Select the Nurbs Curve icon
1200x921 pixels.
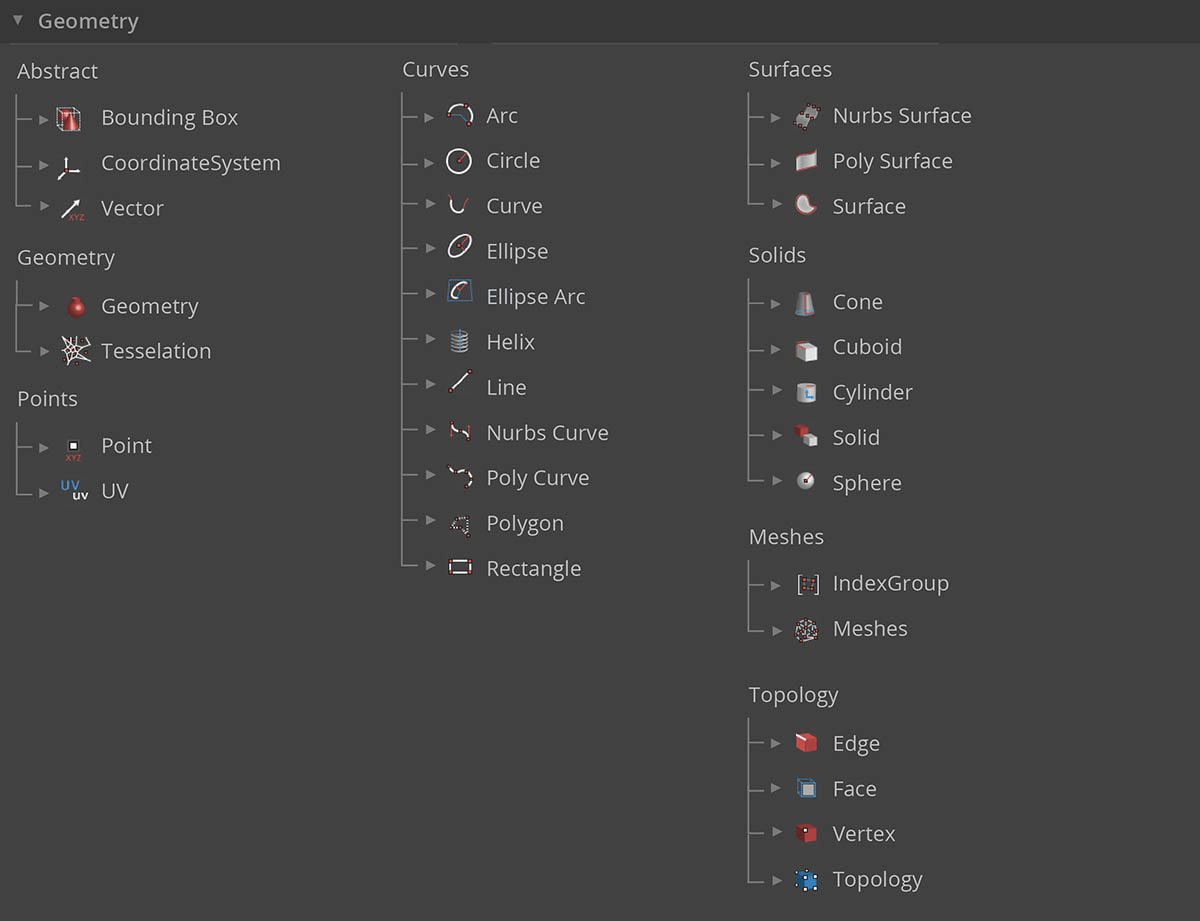[459, 432]
